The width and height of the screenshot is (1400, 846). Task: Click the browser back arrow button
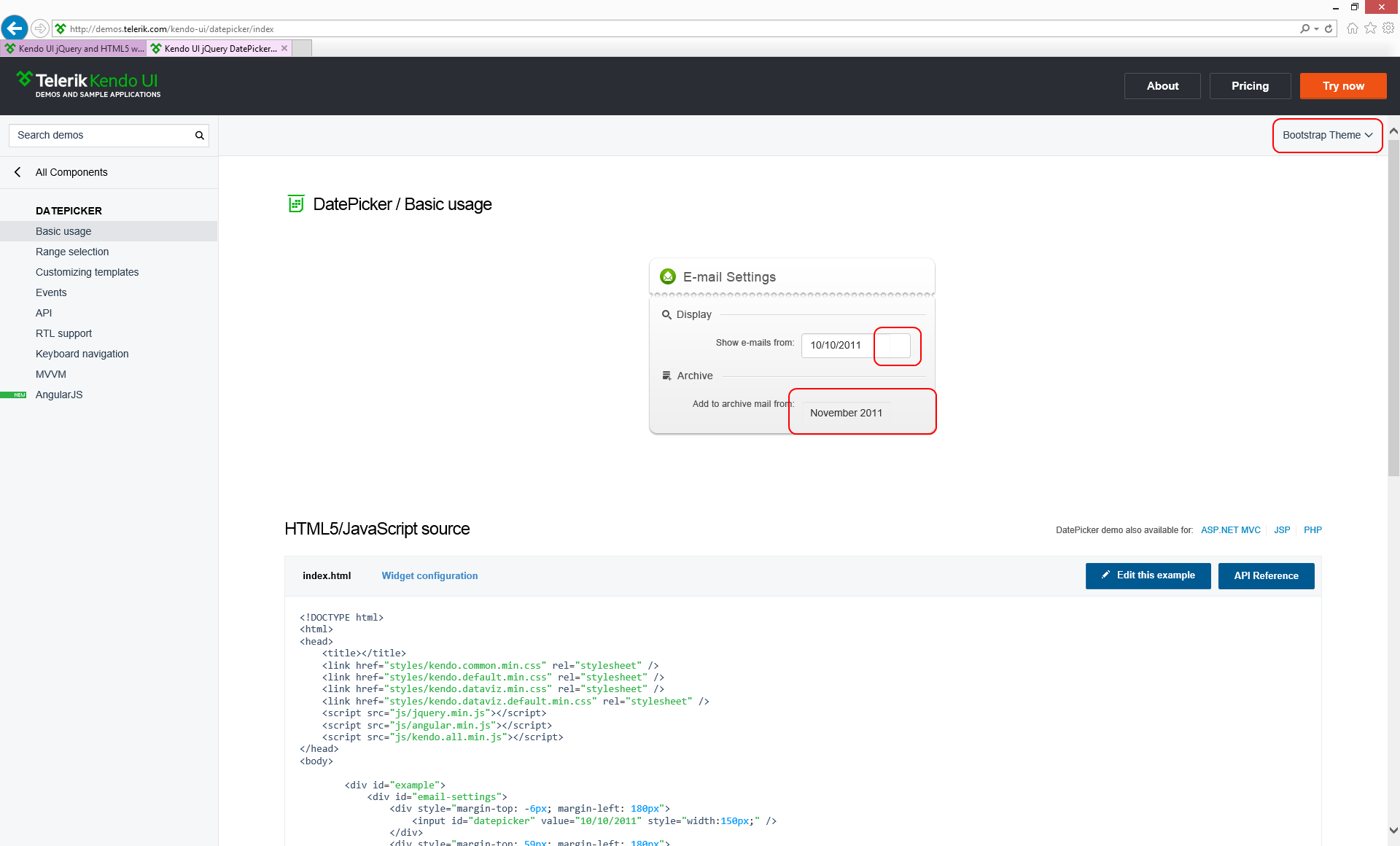coord(15,28)
